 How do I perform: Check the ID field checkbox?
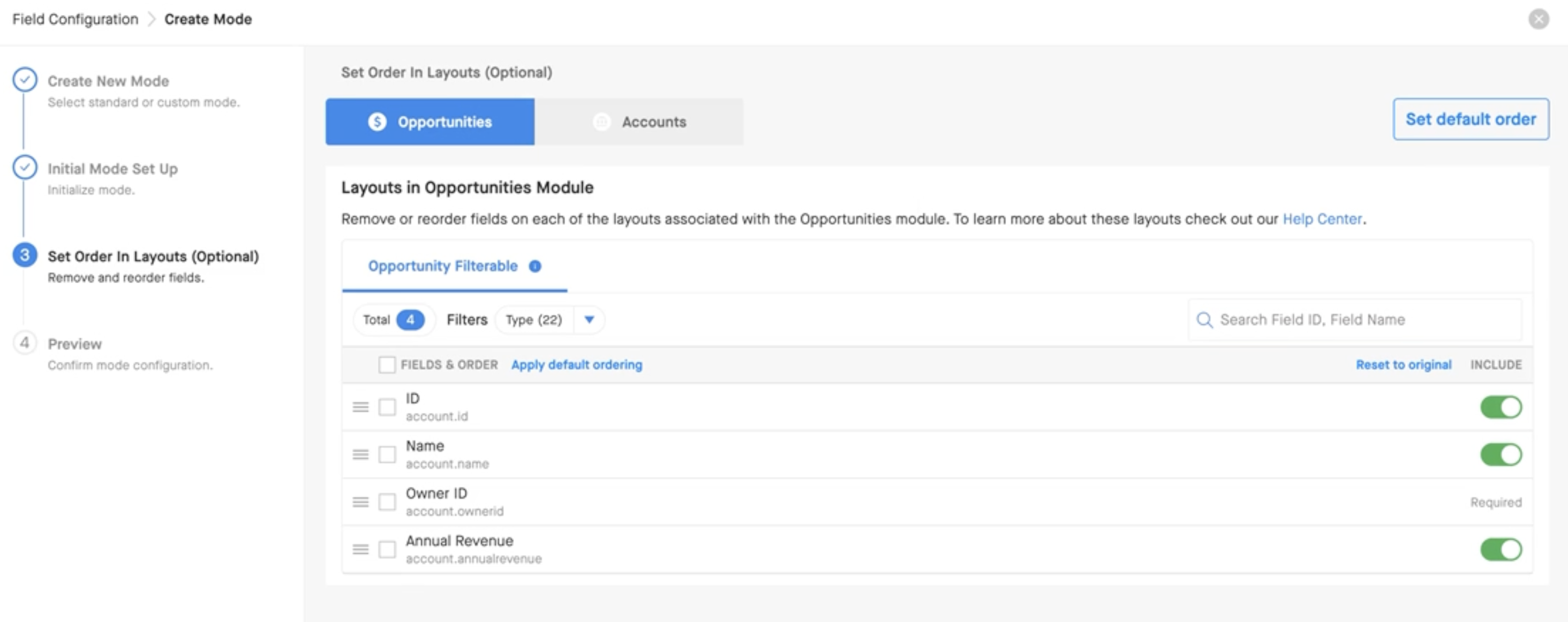pos(387,407)
